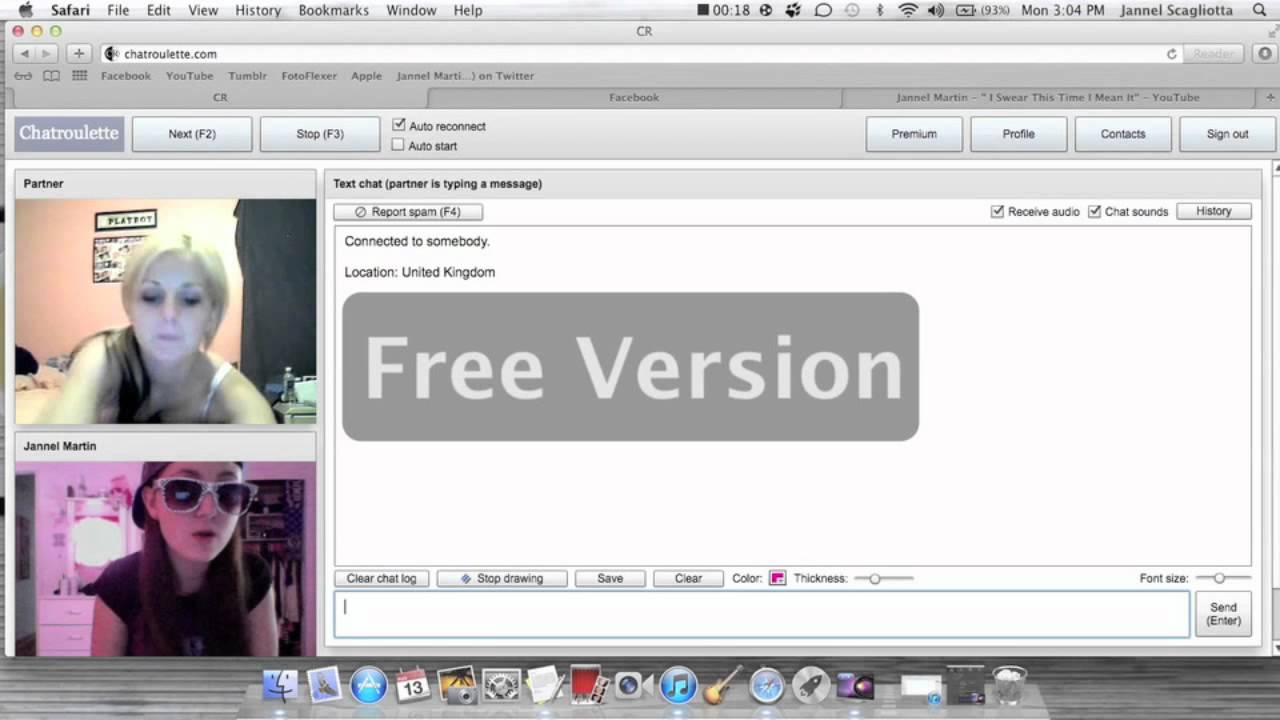The image size is (1280, 720).
Task: Switch to the Facebook tab
Action: tap(634, 97)
